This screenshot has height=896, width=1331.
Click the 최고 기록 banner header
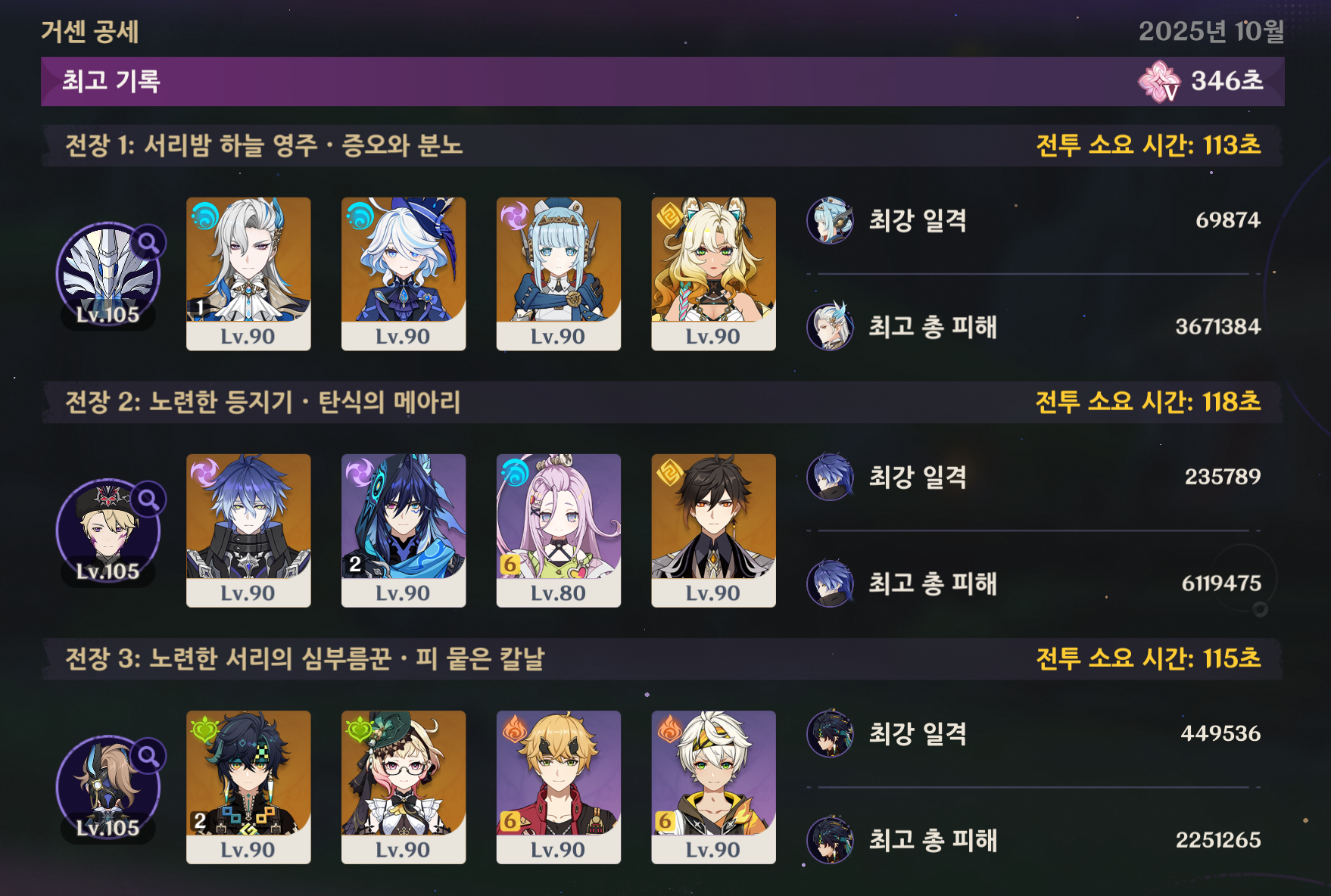(662, 81)
